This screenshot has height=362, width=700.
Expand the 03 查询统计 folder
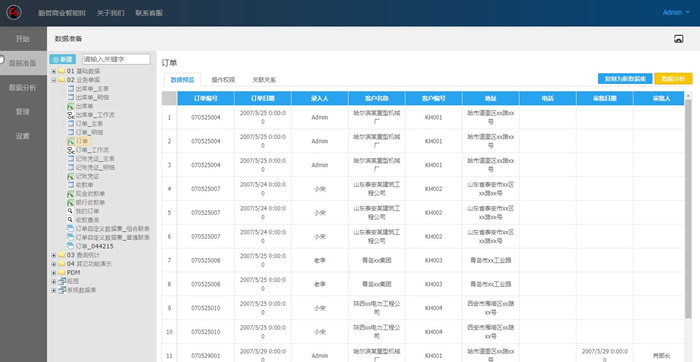click(54, 255)
